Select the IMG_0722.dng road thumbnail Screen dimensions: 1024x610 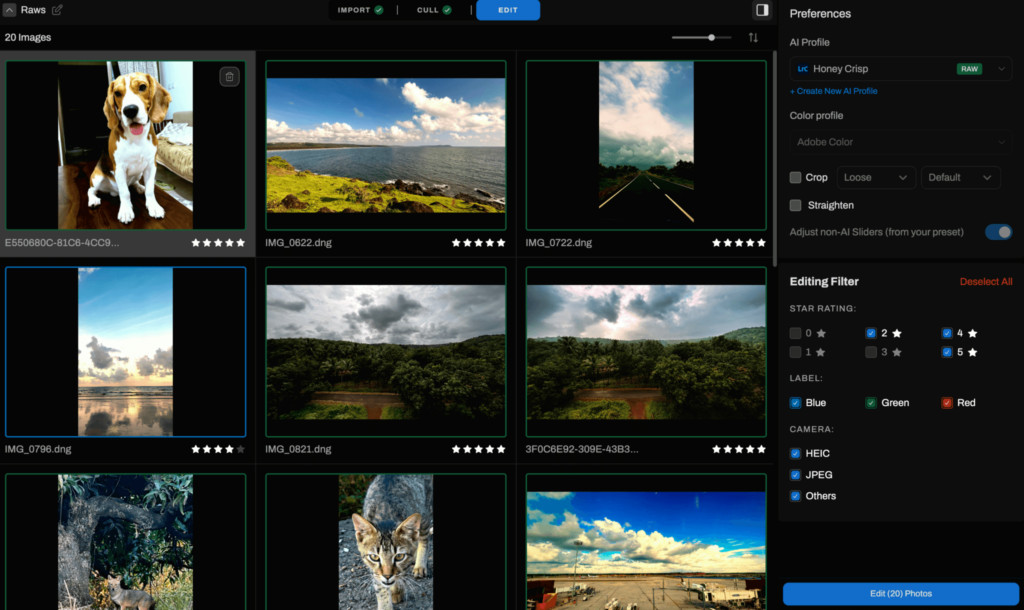point(646,145)
